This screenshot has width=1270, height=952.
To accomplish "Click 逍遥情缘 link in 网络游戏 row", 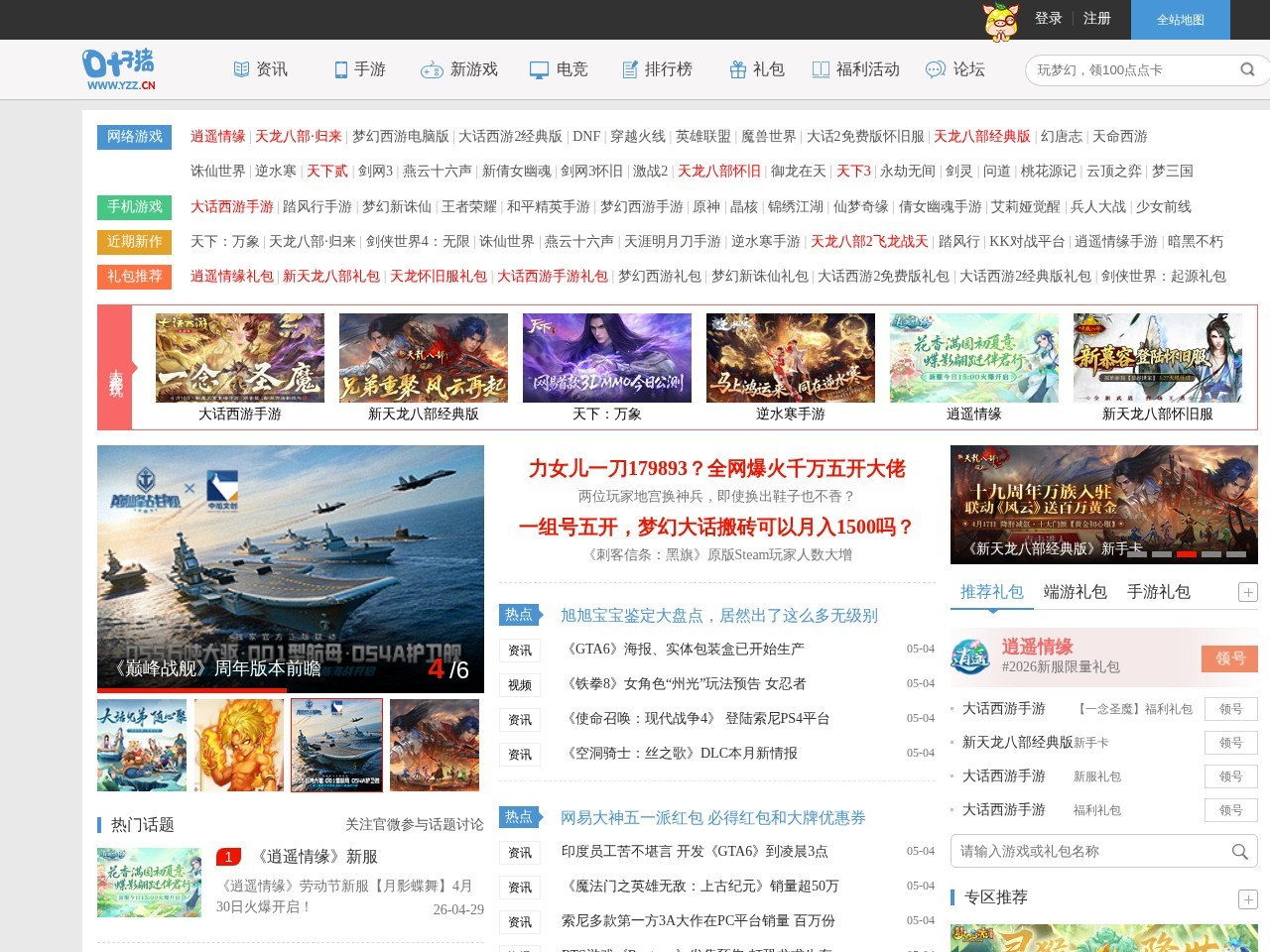I will click(x=218, y=137).
